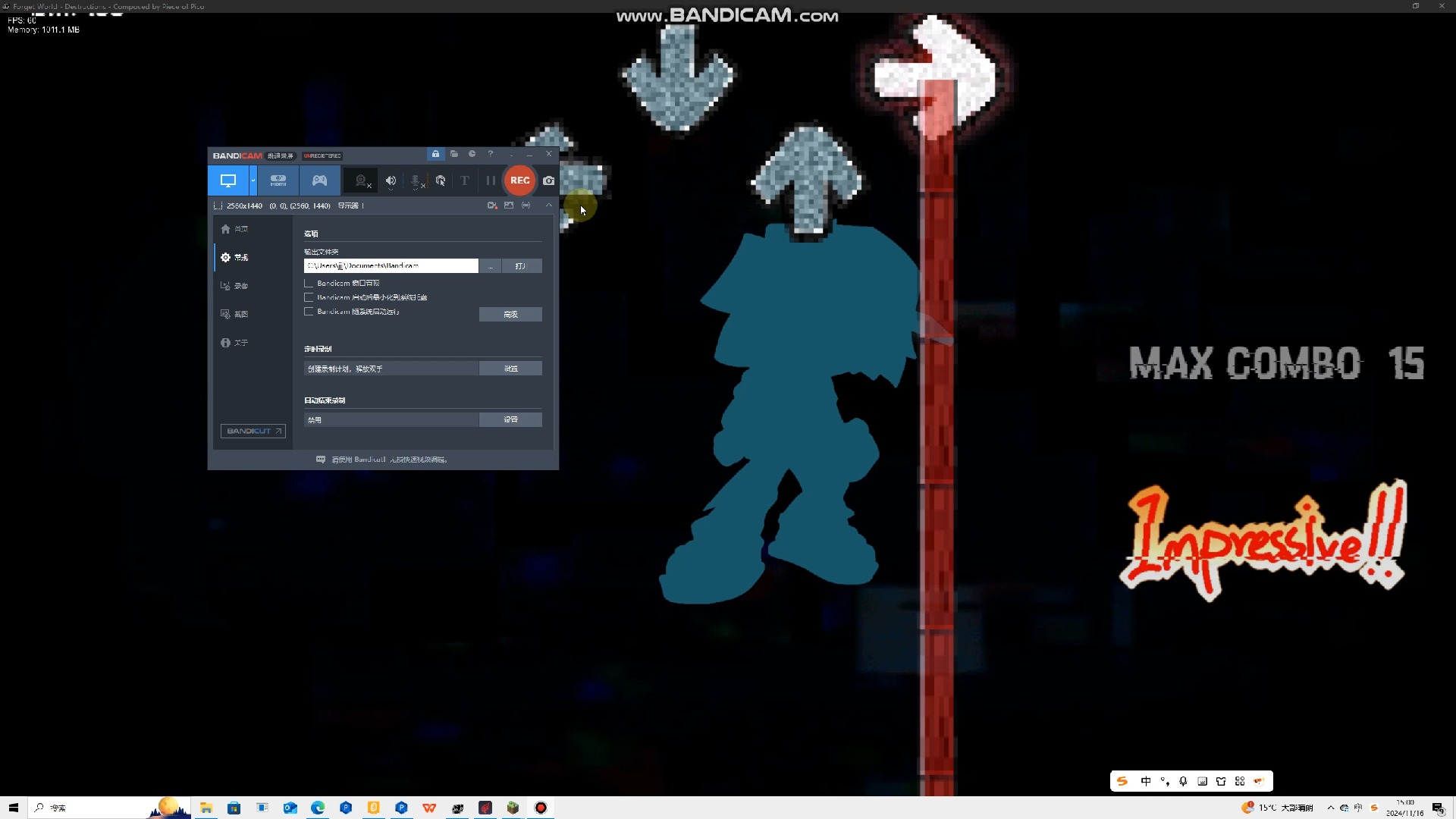The width and height of the screenshot is (1456, 819).
Task: Browse output folder with ... button
Action: (x=491, y=266)
